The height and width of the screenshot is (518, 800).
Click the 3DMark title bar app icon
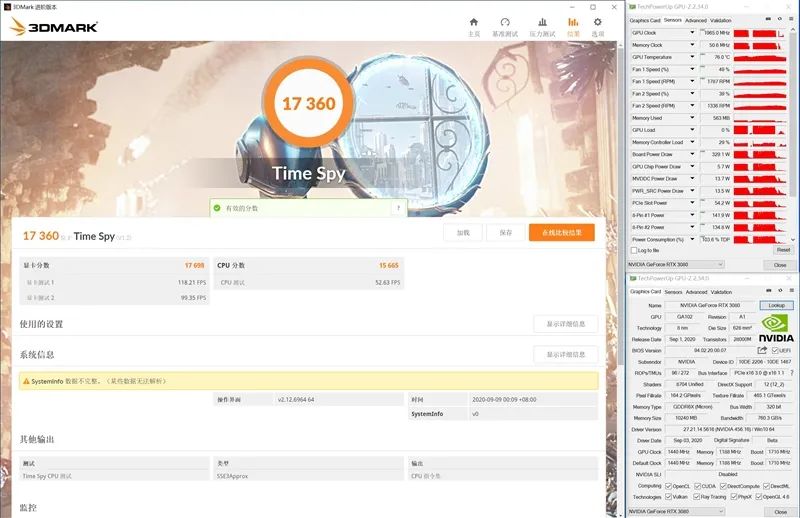point(7,7)
